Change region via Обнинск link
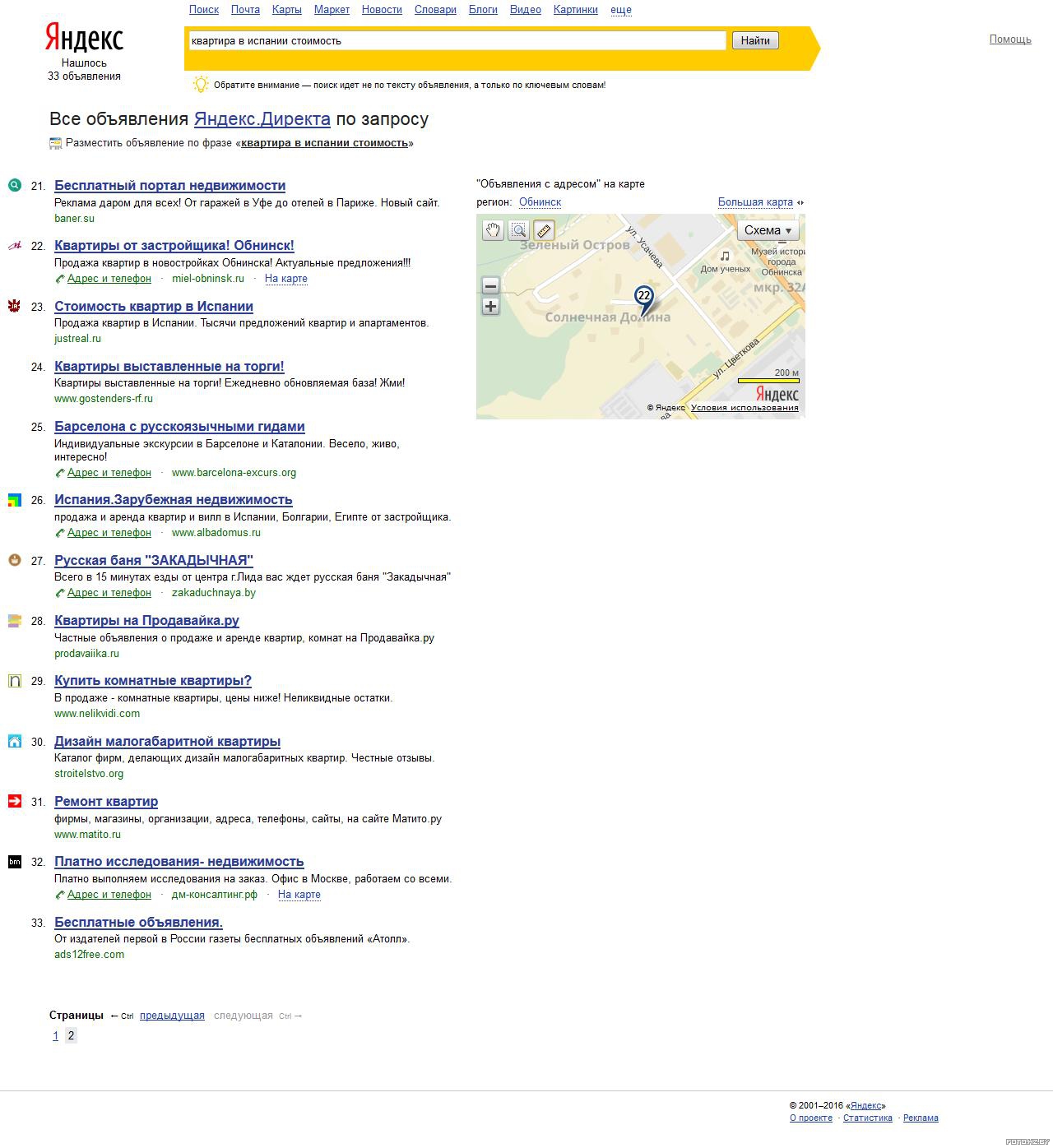Screen dimensions: 1053x1148 (x=540, y=202)
